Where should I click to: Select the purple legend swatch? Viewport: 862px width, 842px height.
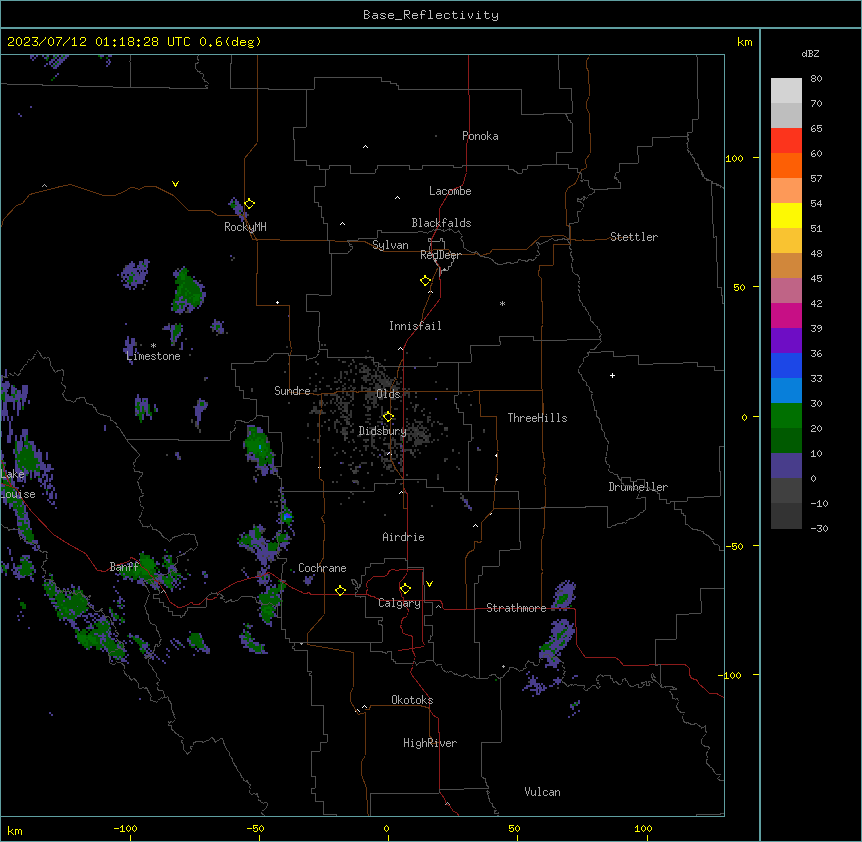[786, 341]
